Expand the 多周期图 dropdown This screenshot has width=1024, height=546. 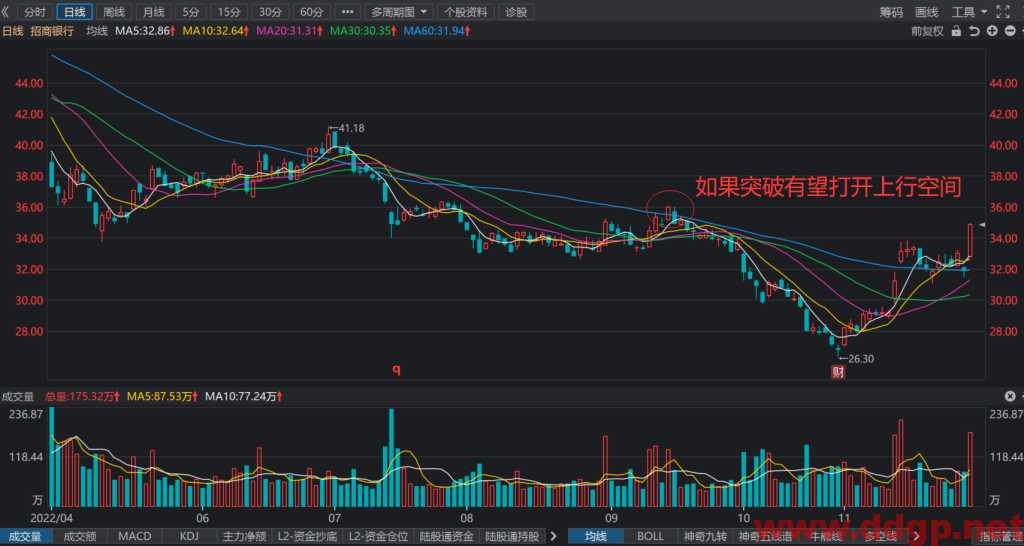click(399, 12)
